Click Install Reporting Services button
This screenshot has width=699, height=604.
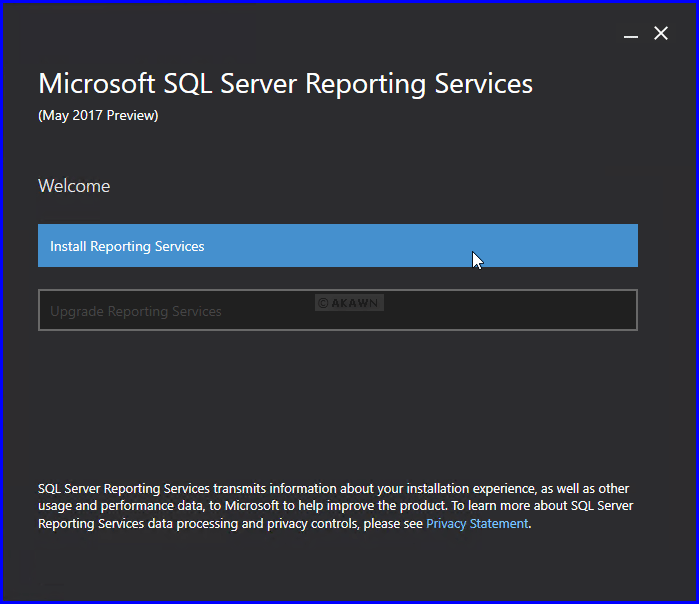pos(337,246)
